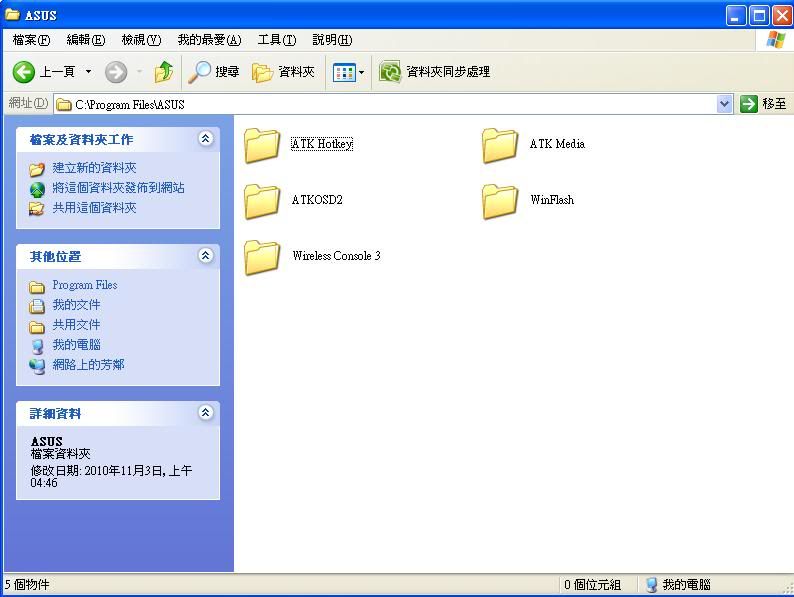Click the publish-to-web globe icon
Image resolution: width=794 pixels, height=597 pixels.
[x=37, y=189]
